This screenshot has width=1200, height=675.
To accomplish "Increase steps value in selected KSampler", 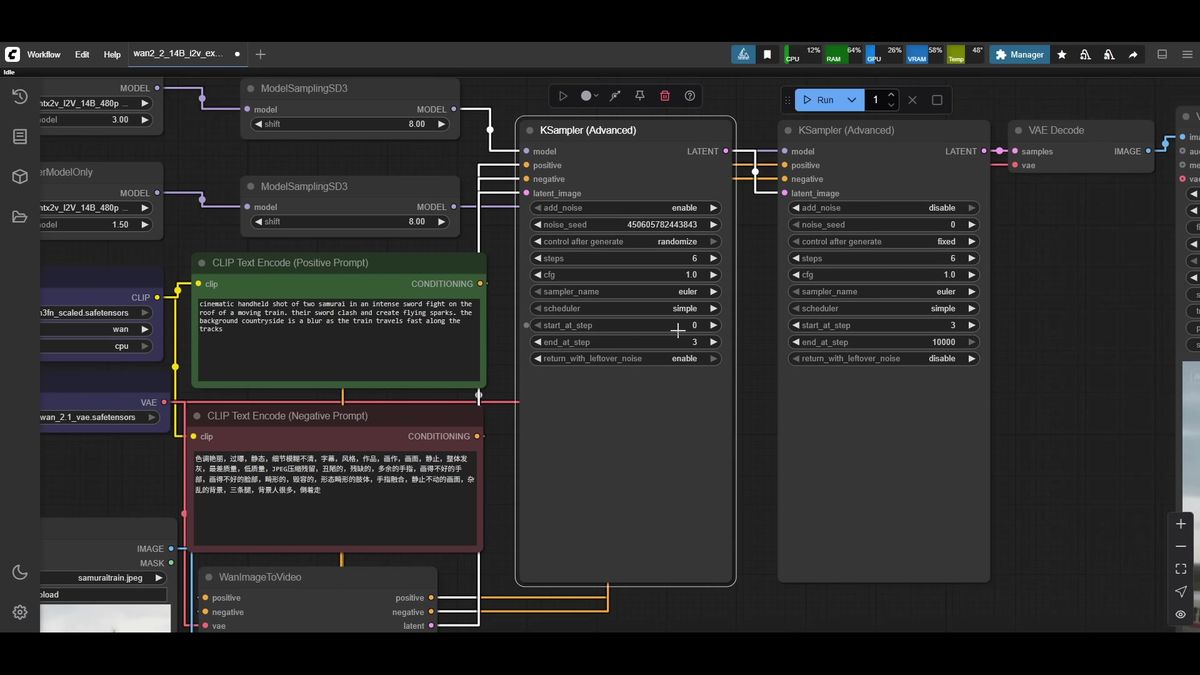I will click(713, 258).
